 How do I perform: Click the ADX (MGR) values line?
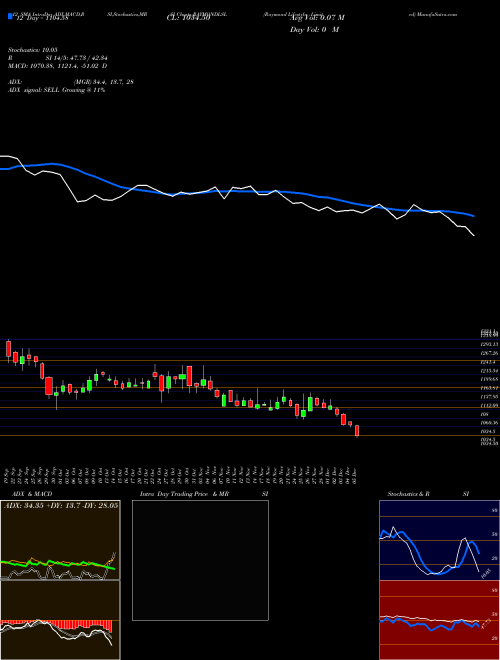coord(71,82)
